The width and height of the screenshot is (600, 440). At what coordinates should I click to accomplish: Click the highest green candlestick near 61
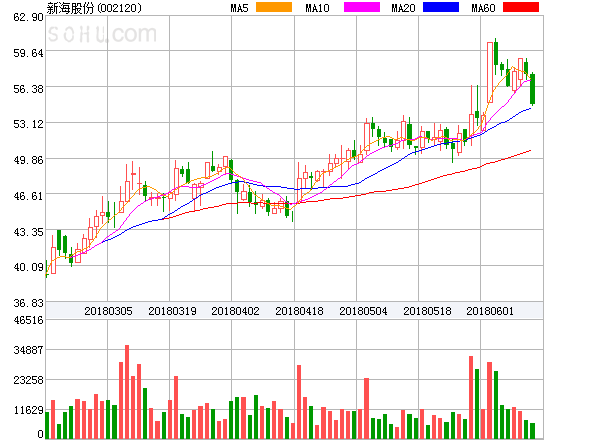coord(496,54)
